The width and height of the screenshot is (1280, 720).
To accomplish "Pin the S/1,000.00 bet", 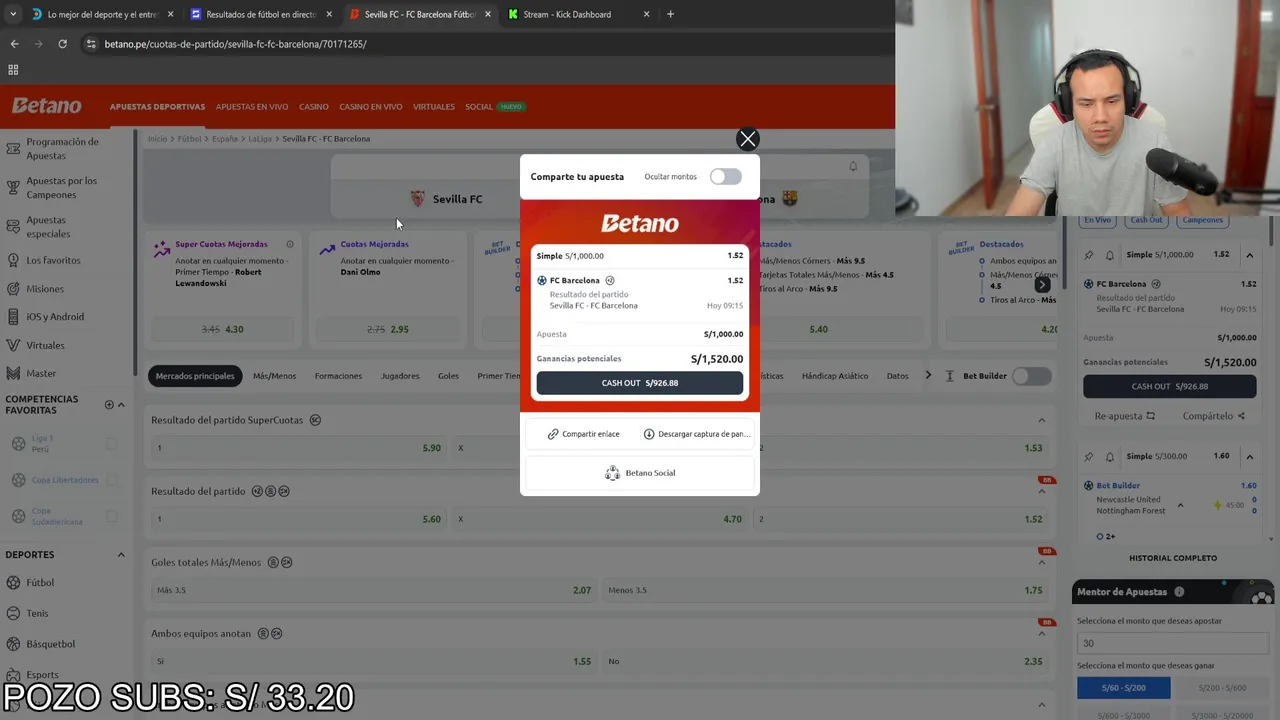I will click(1089, 255).
